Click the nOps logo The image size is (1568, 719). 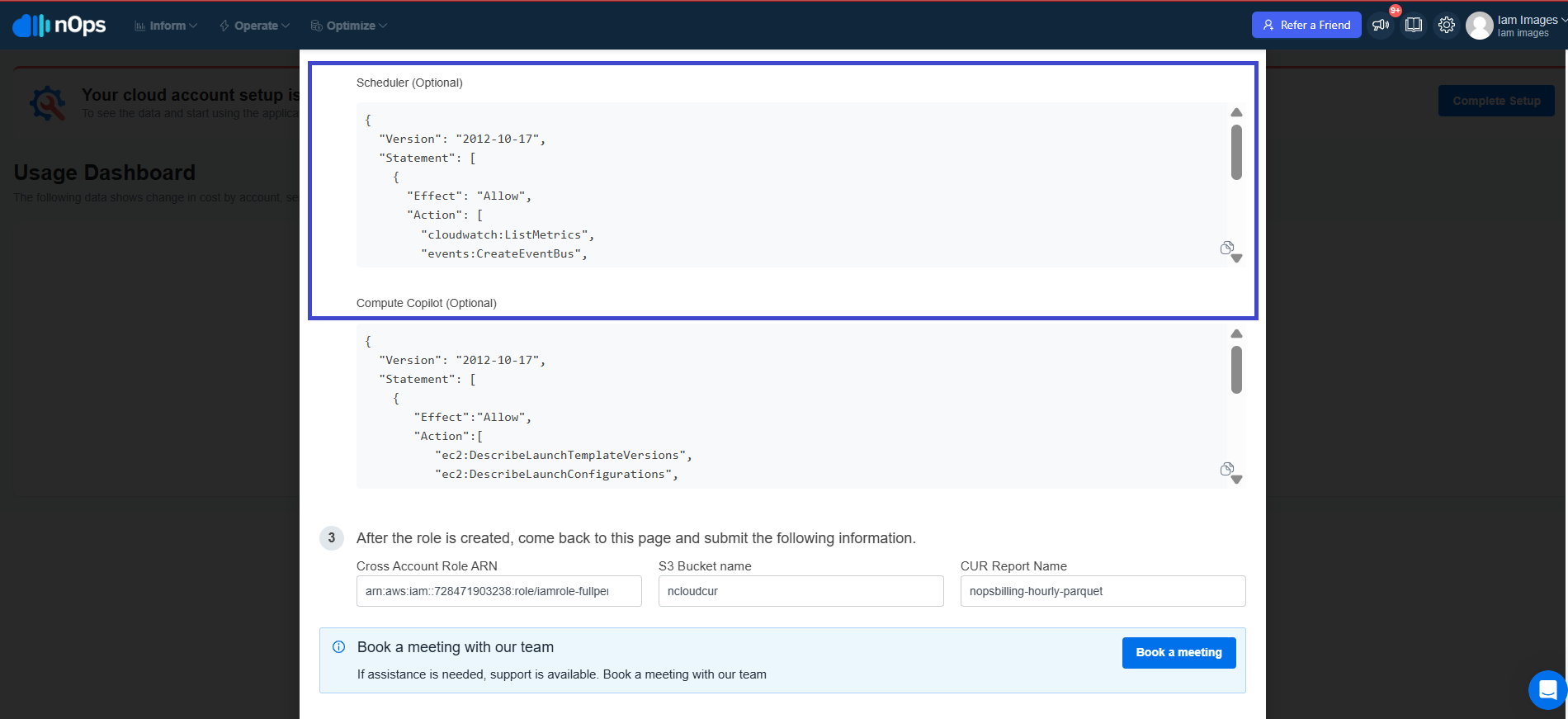pos(59,26)
